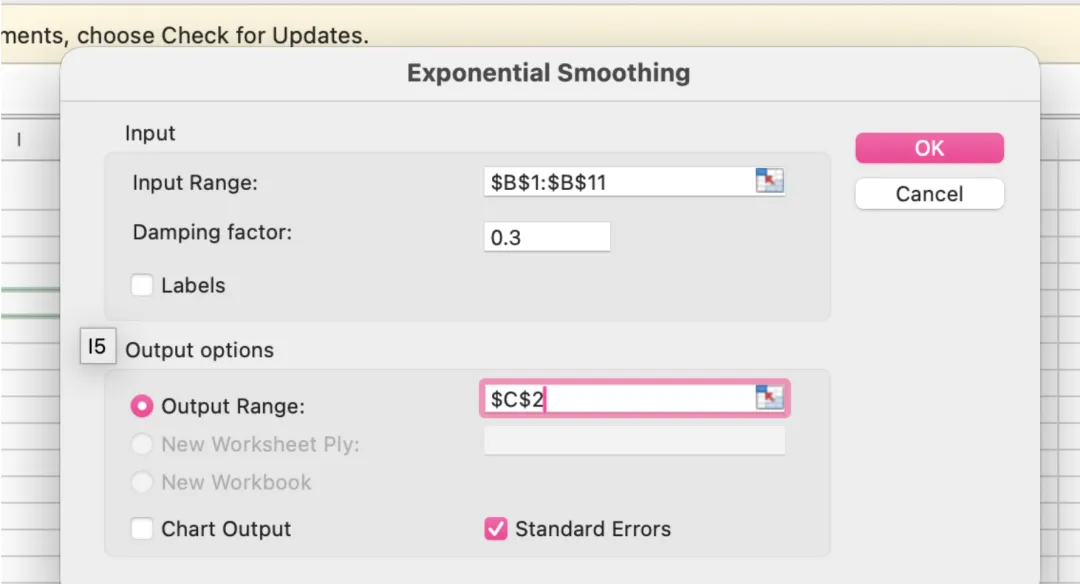
Task: Click the New Worksheet Ply name field
Action: pyautogui.click(x=634, y=442)
